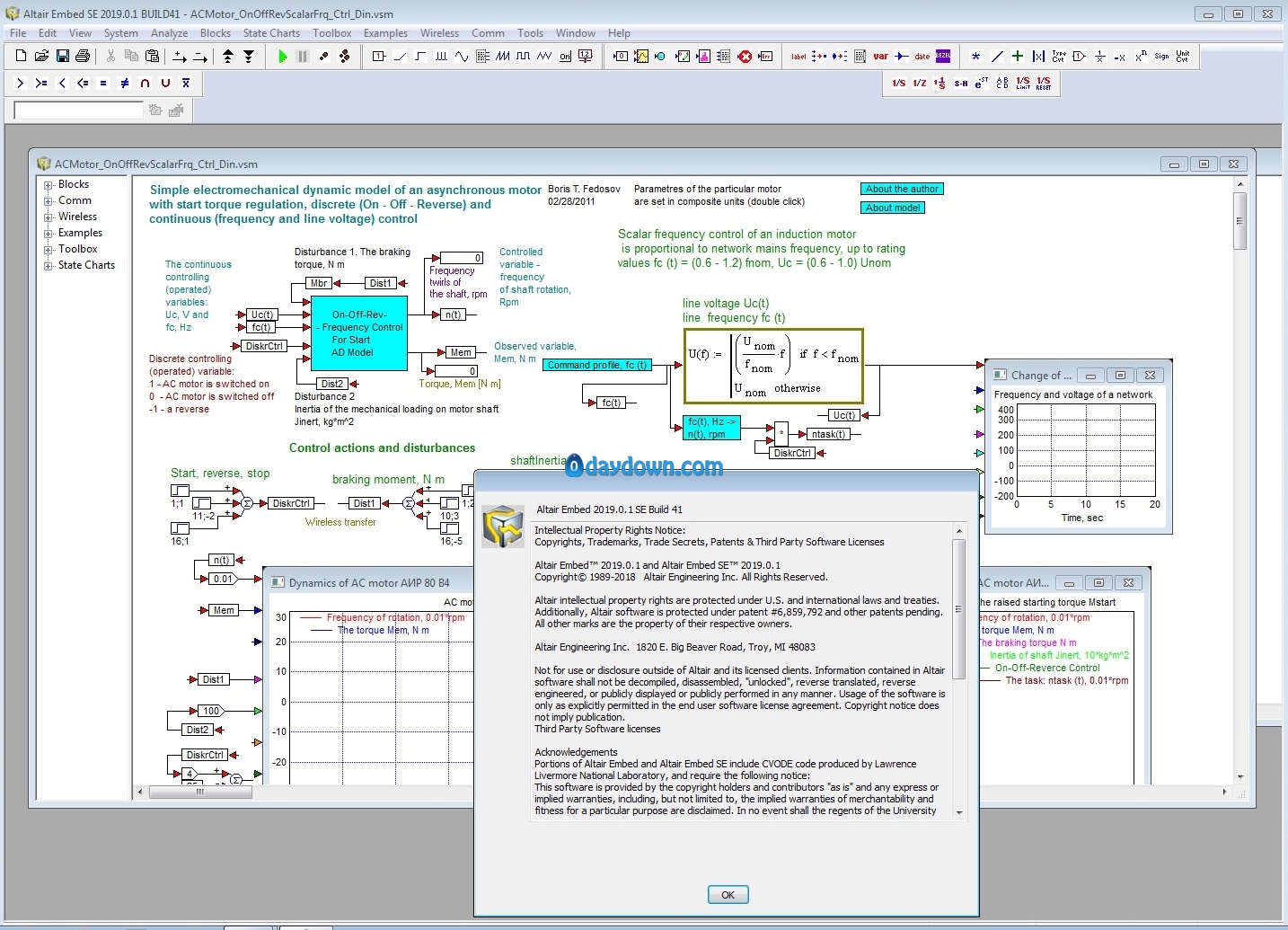This screenshot has height=930, width=1288.
Task: Paste from clipboard with the toolbar icon
Action: pos(152,56)
